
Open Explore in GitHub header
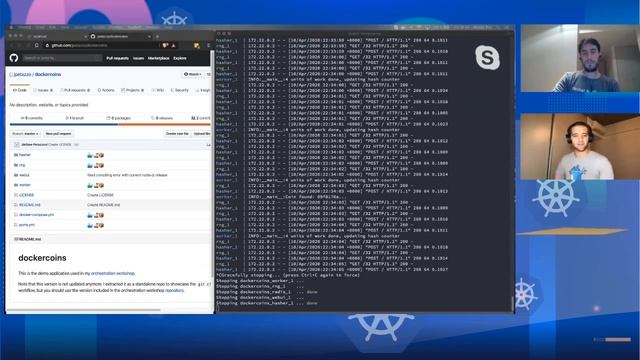(180, 58)
